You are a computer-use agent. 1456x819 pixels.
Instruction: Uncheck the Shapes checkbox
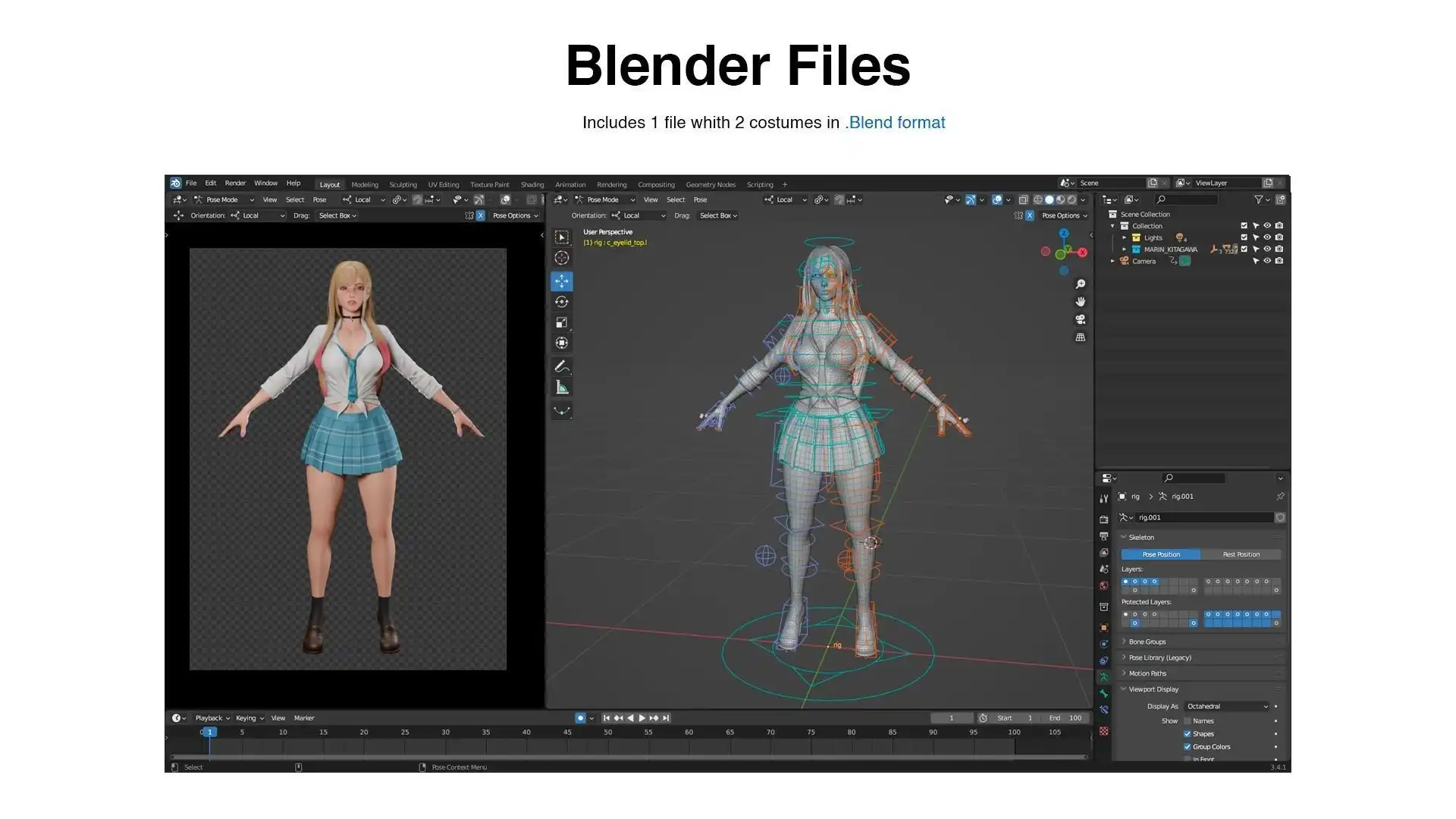point(1188,734)
